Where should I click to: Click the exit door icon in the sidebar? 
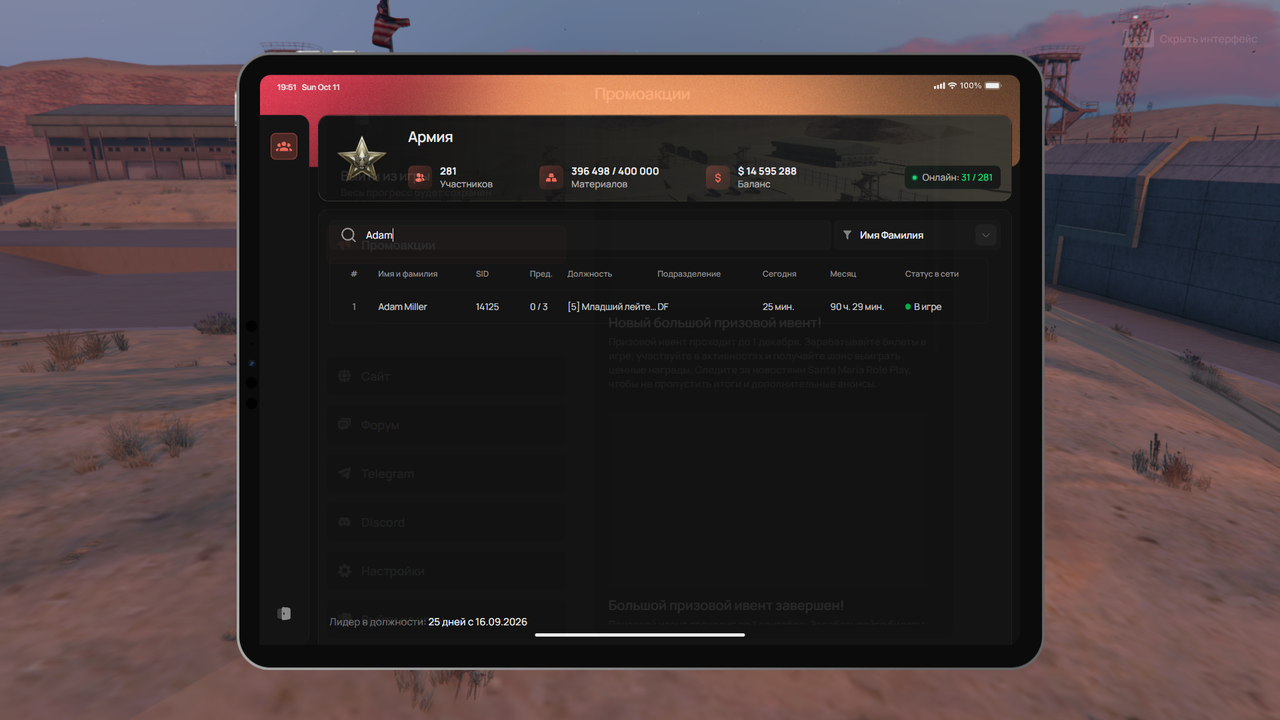284,613
